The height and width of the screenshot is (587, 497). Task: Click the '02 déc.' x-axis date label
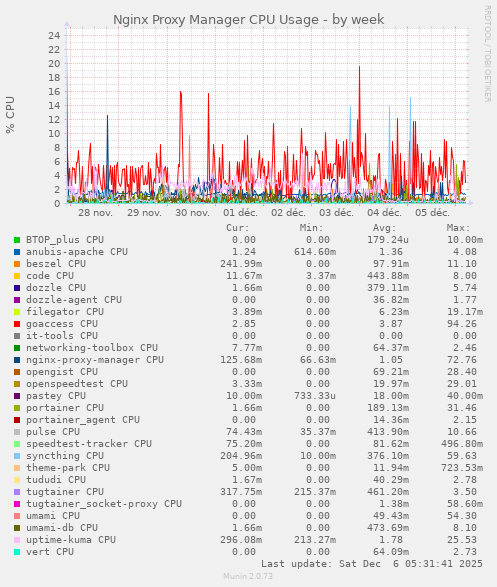tap(288, 213)
